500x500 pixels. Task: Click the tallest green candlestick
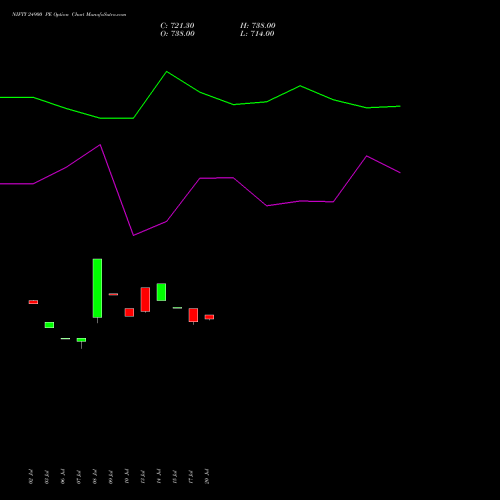[x=97, y=288]
